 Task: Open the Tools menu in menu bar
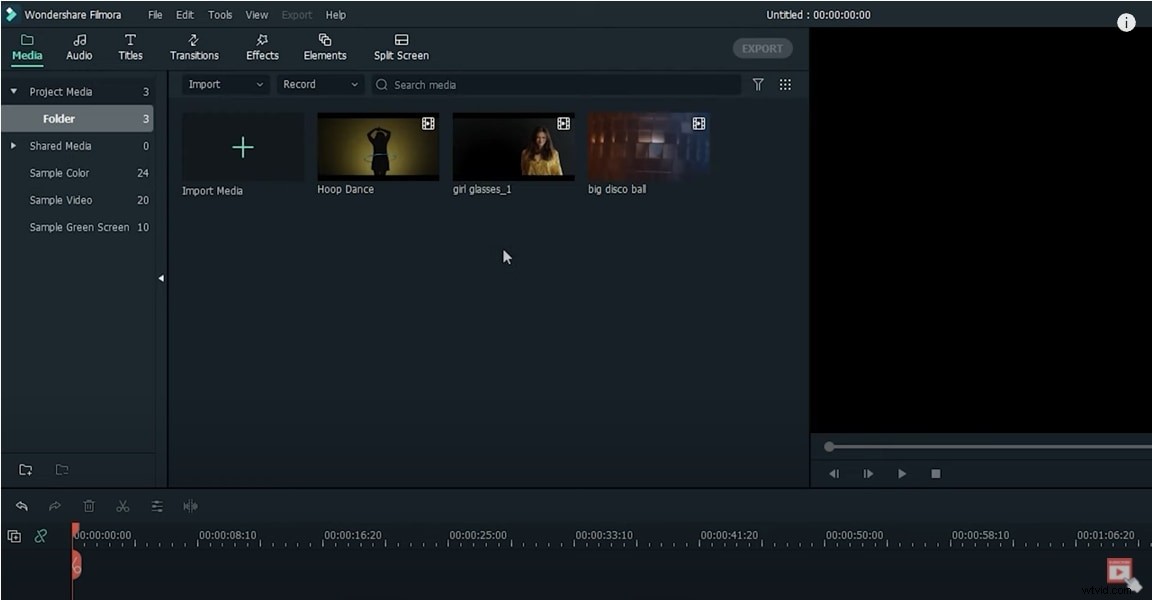(219, 14)
